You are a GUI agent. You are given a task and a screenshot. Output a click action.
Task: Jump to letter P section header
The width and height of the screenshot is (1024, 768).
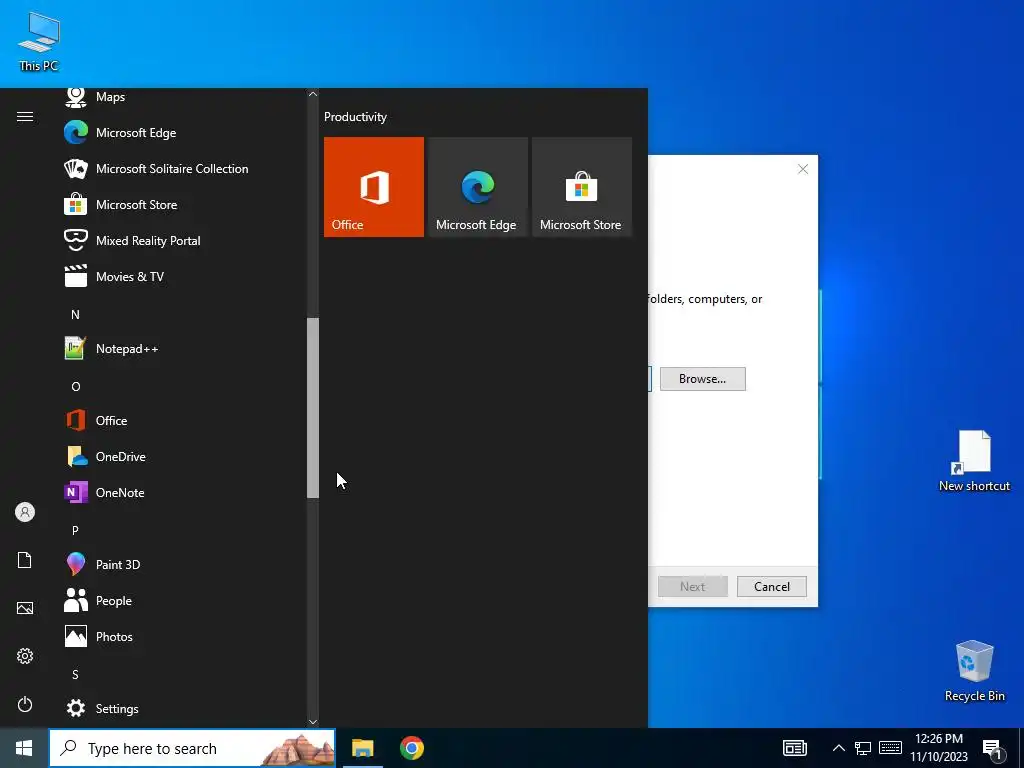[75, 530]
